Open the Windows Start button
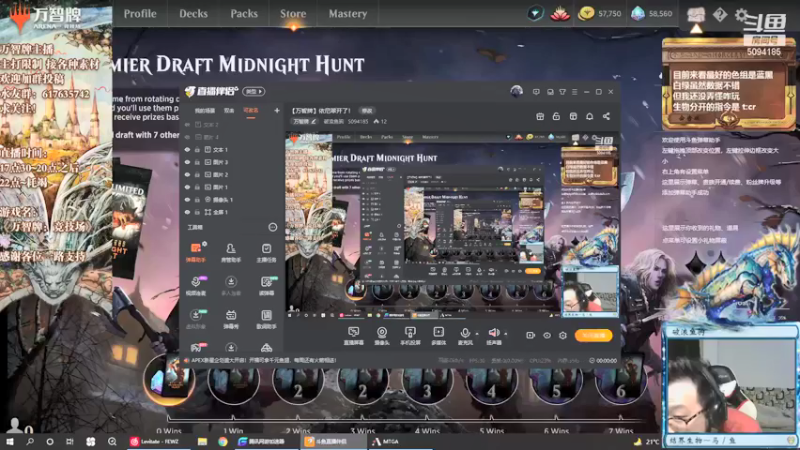Viewport: 800px width, 450px height. [10, 441]
